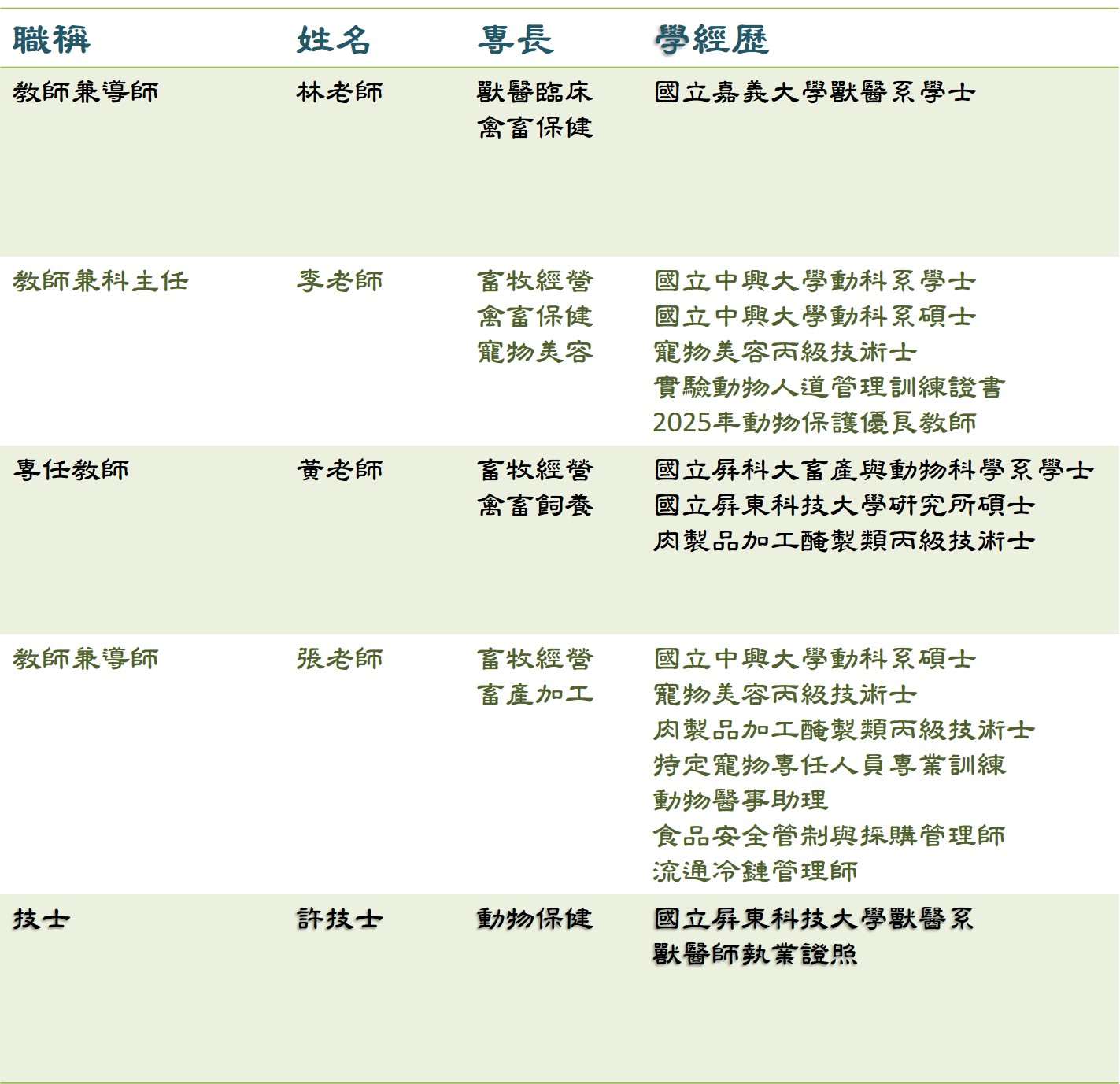Select the title '教師兼科主任'
The width and height of the screenshot is (1120, 1084).
pyautogui.click(x=101, y=281)
